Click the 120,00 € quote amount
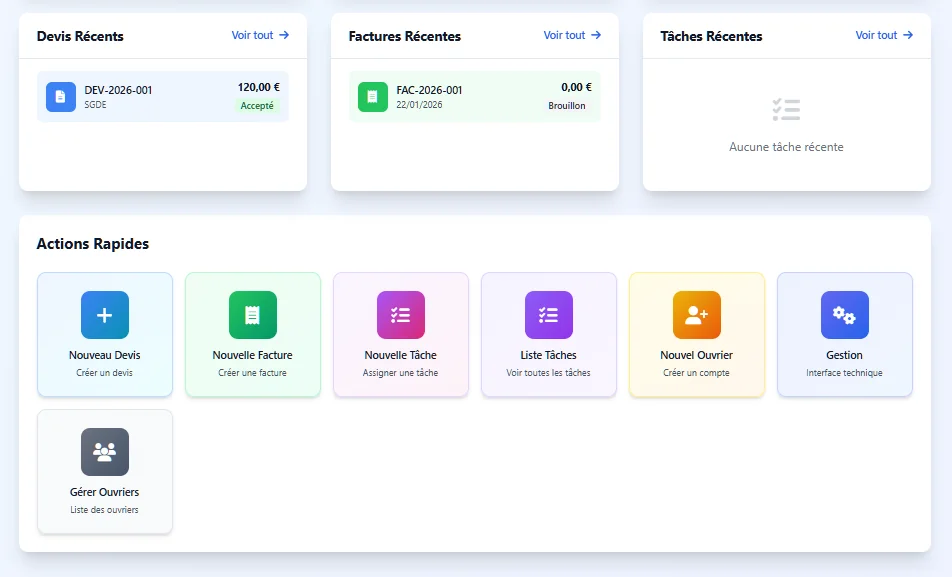Screen dimensions: 952x577 point(259,87)
